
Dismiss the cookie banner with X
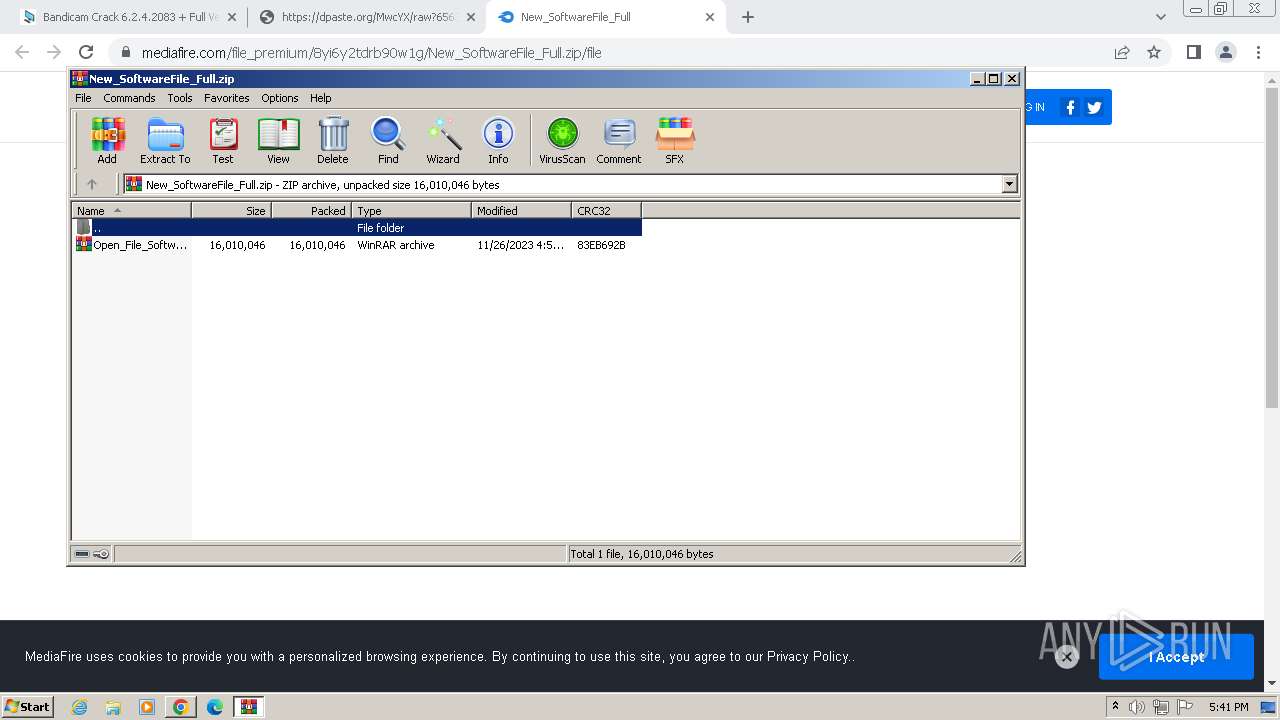coord(1066,657)
